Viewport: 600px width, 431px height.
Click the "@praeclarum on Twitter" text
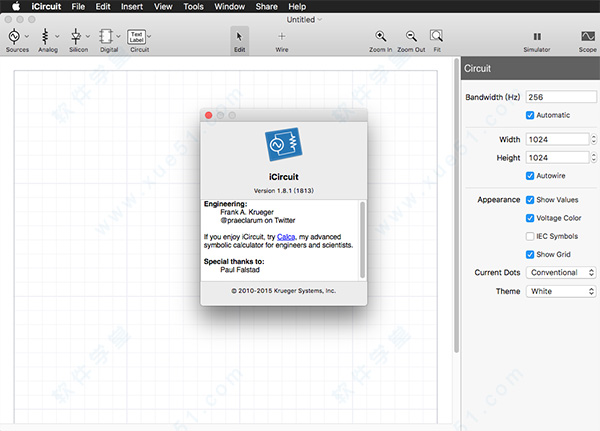tap(258, 220)
